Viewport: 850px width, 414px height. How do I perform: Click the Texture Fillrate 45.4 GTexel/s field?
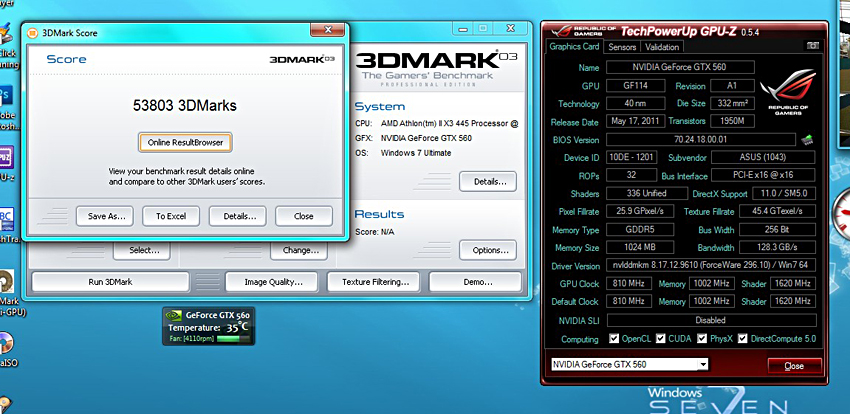click(x=777, y=211)
